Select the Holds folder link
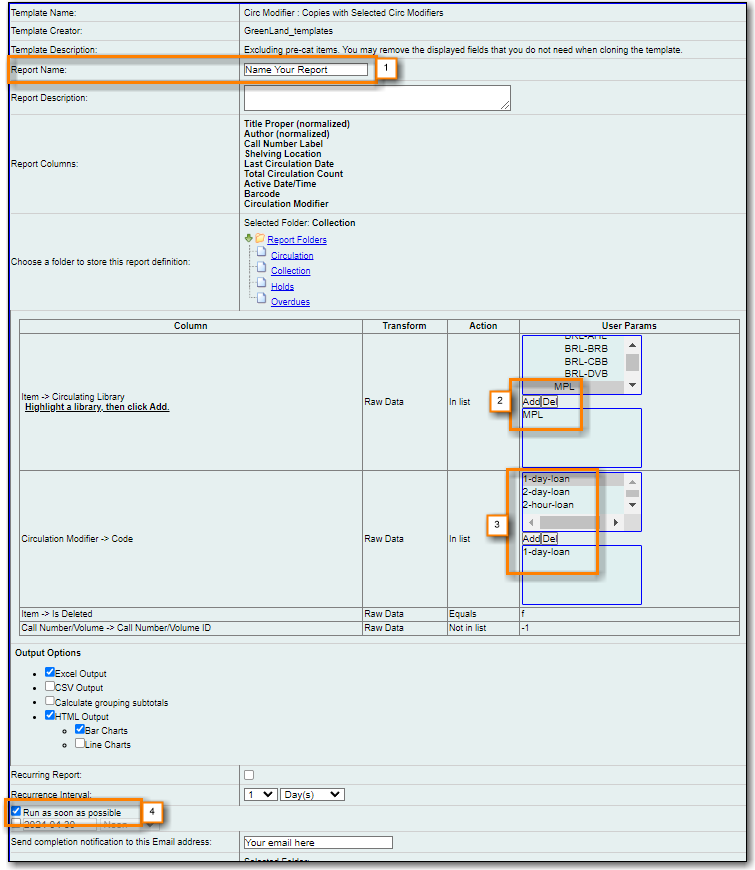 (x=282, y=286)
